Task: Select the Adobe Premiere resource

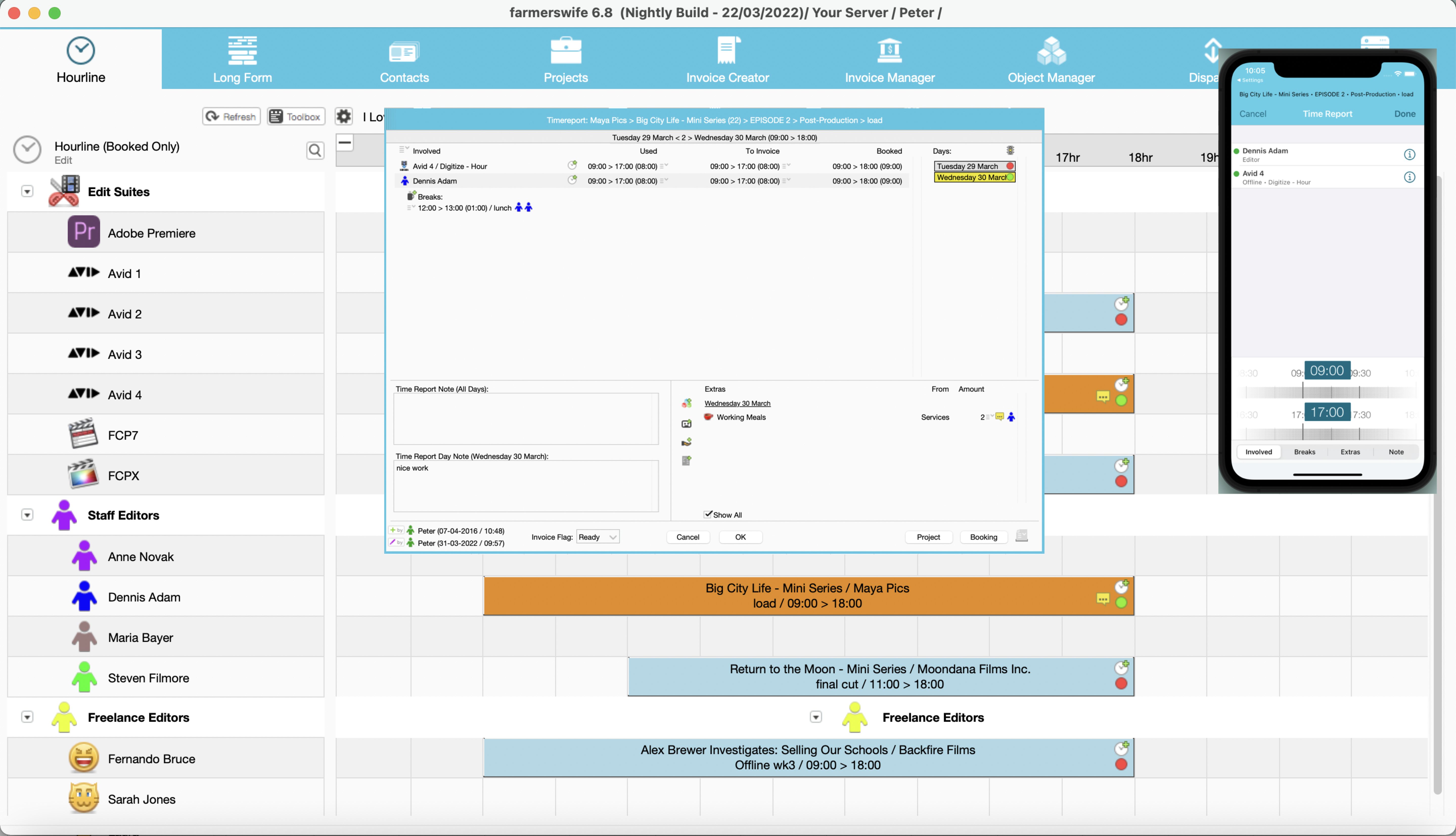Action: [166, 233]
